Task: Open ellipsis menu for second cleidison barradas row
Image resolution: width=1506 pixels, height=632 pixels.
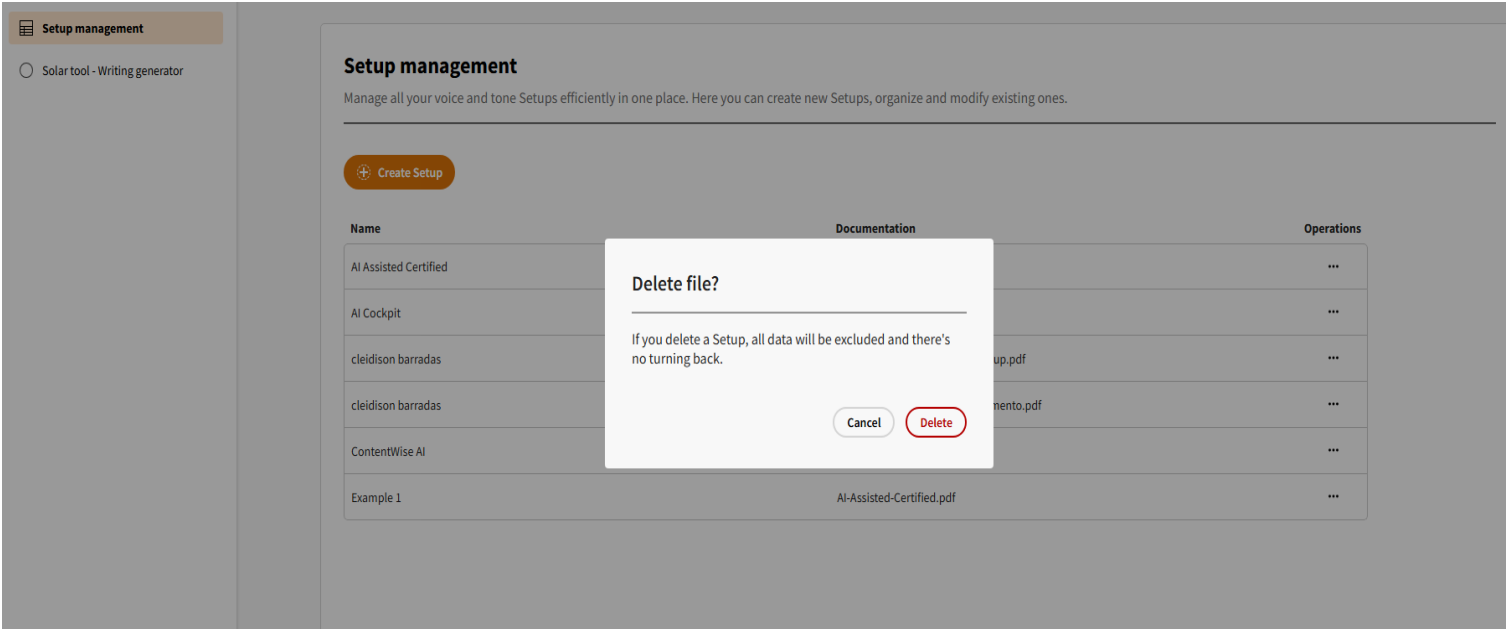Action: [1332, 404]
